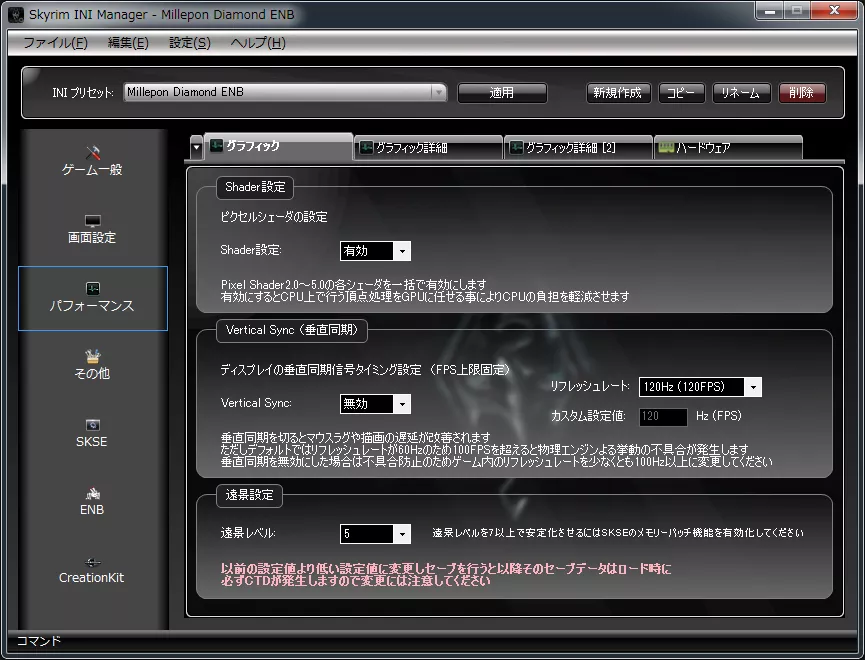865x660 pixels.
Task: Click the 適用 apply button
Action: pyautogui.click(x=502, y=93)
